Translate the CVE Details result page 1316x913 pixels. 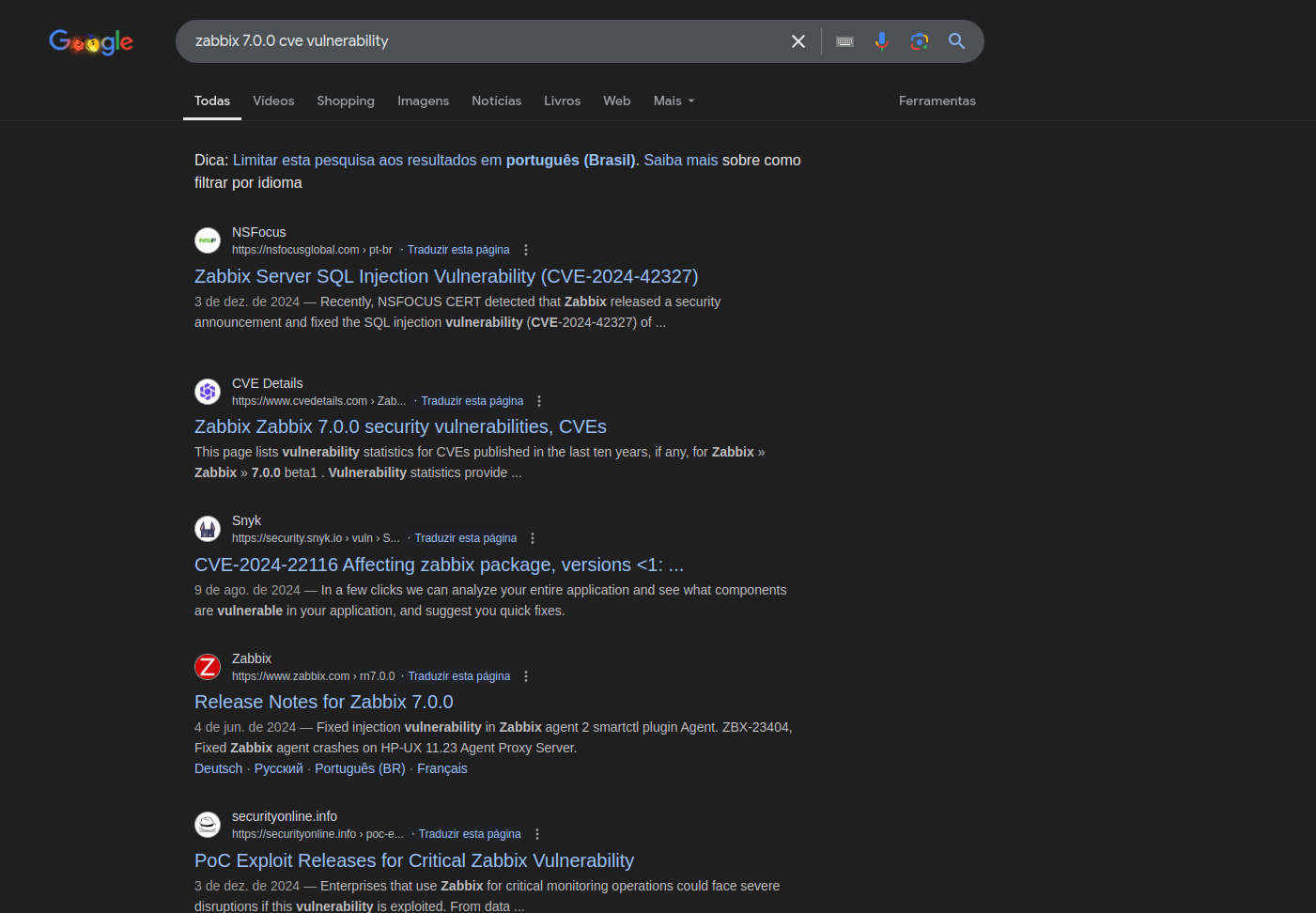[x=472, y=401]
